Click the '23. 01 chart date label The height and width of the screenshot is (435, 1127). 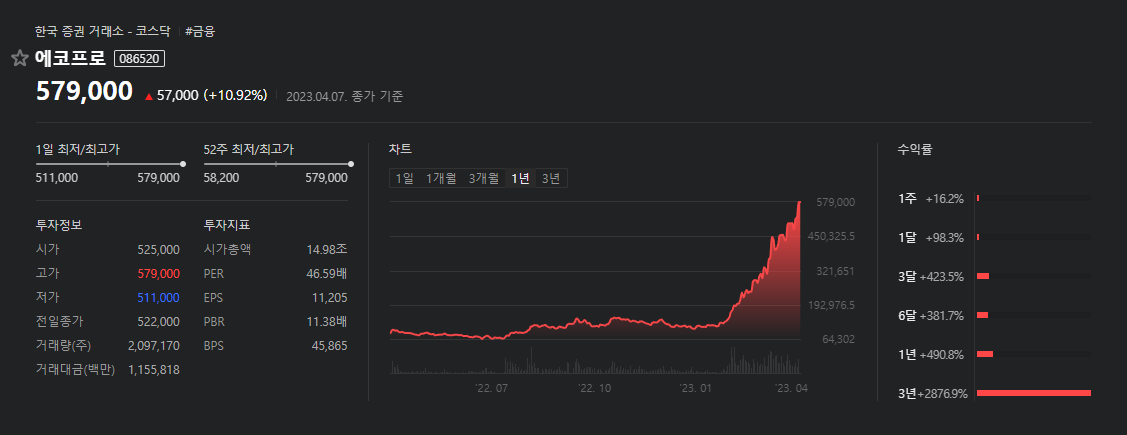coord(694,388)
